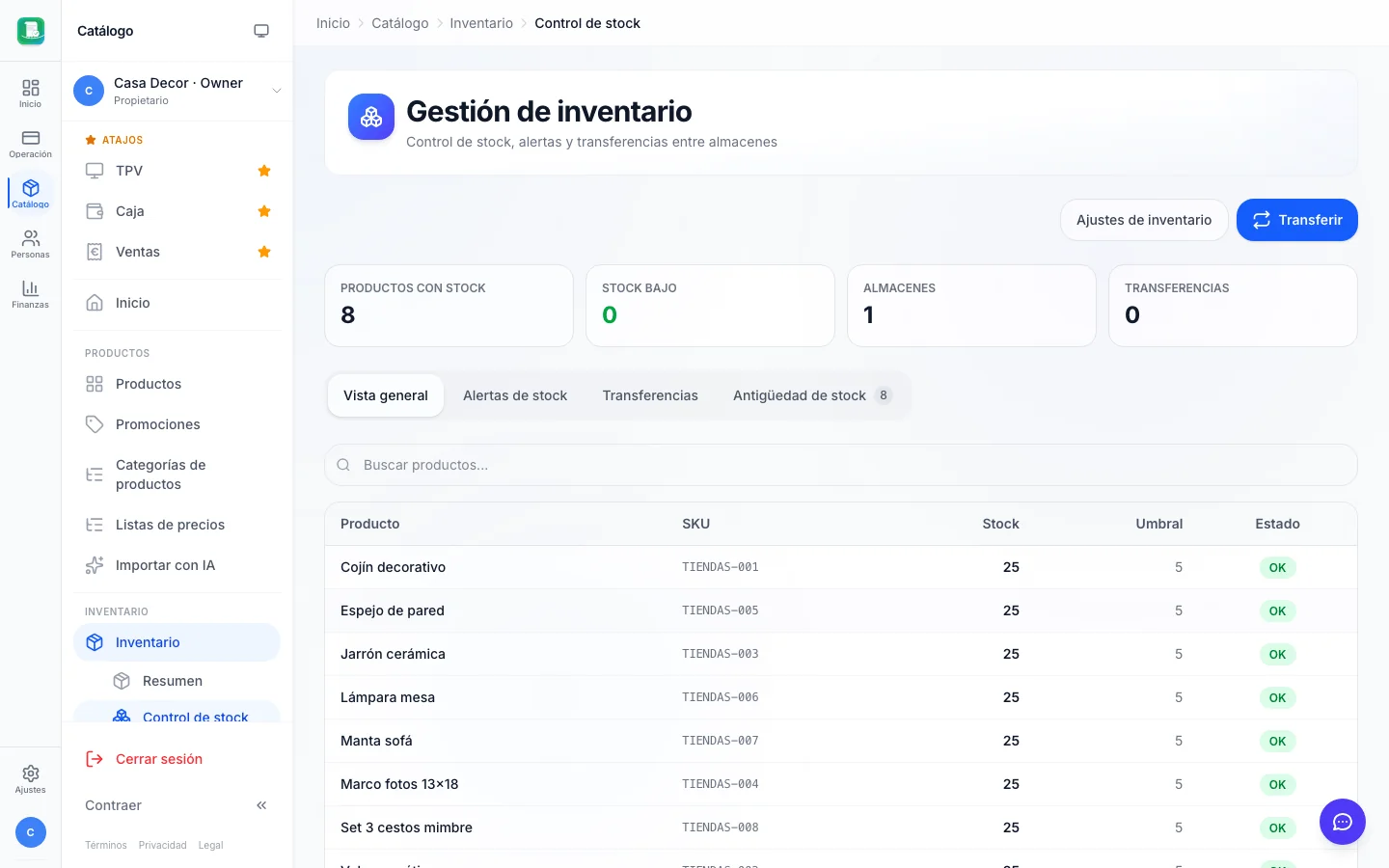
Task: Toggle the Ventas favorite star
Action: point(264,252)
